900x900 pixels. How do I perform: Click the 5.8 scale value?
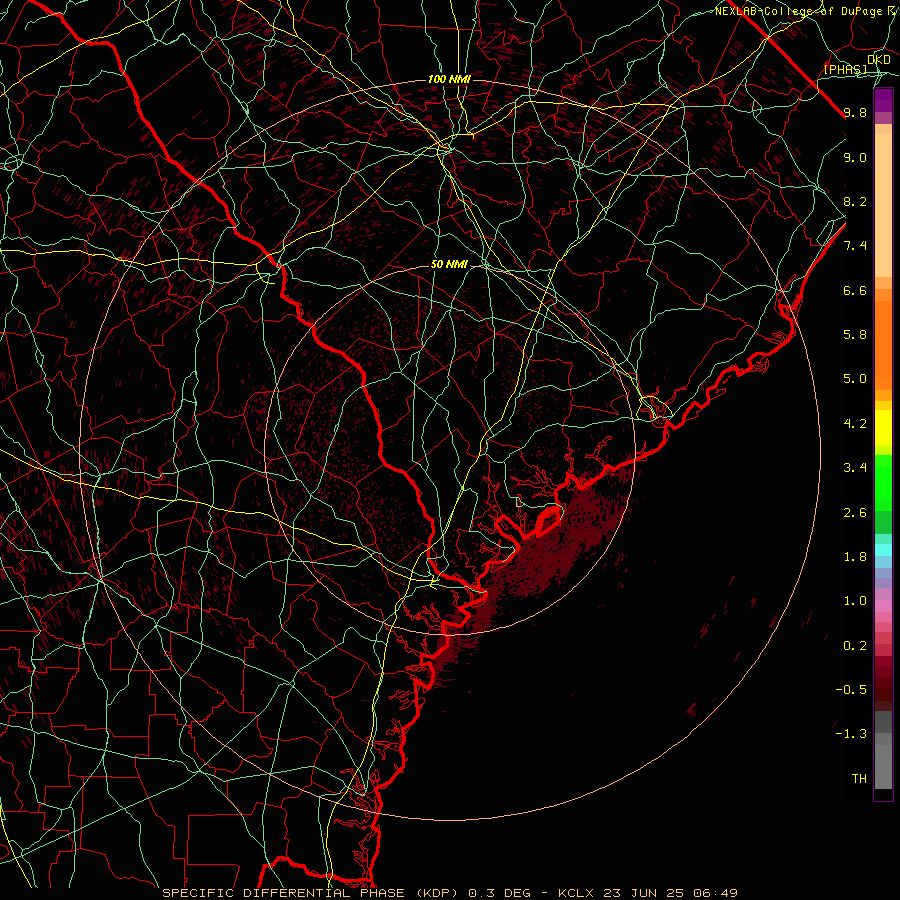[x=855, y=335]
